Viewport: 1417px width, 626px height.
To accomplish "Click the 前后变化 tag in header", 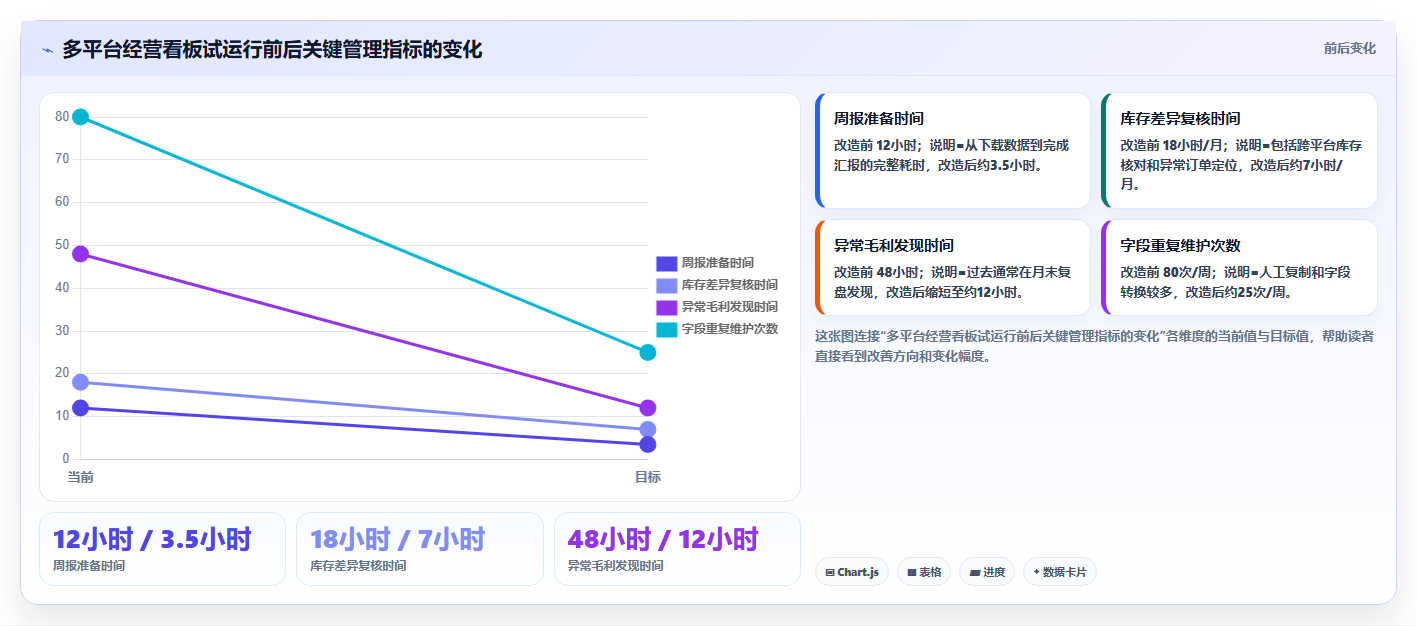I will coord(1349,48).
